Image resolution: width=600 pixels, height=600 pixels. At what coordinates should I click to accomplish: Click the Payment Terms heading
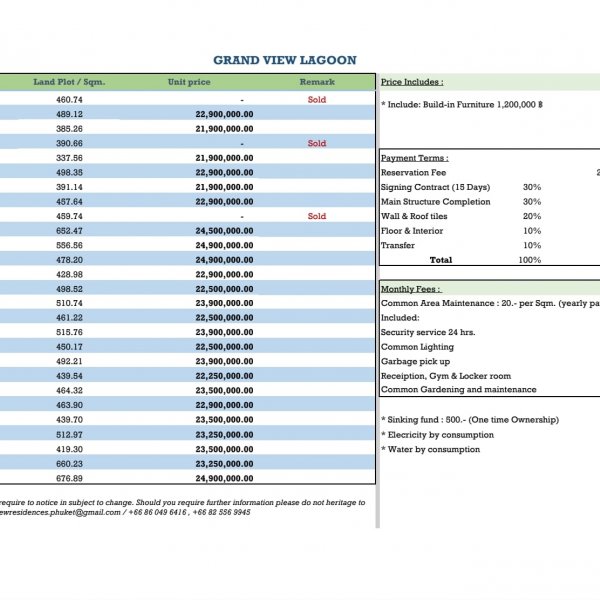(x=415, y=158)
